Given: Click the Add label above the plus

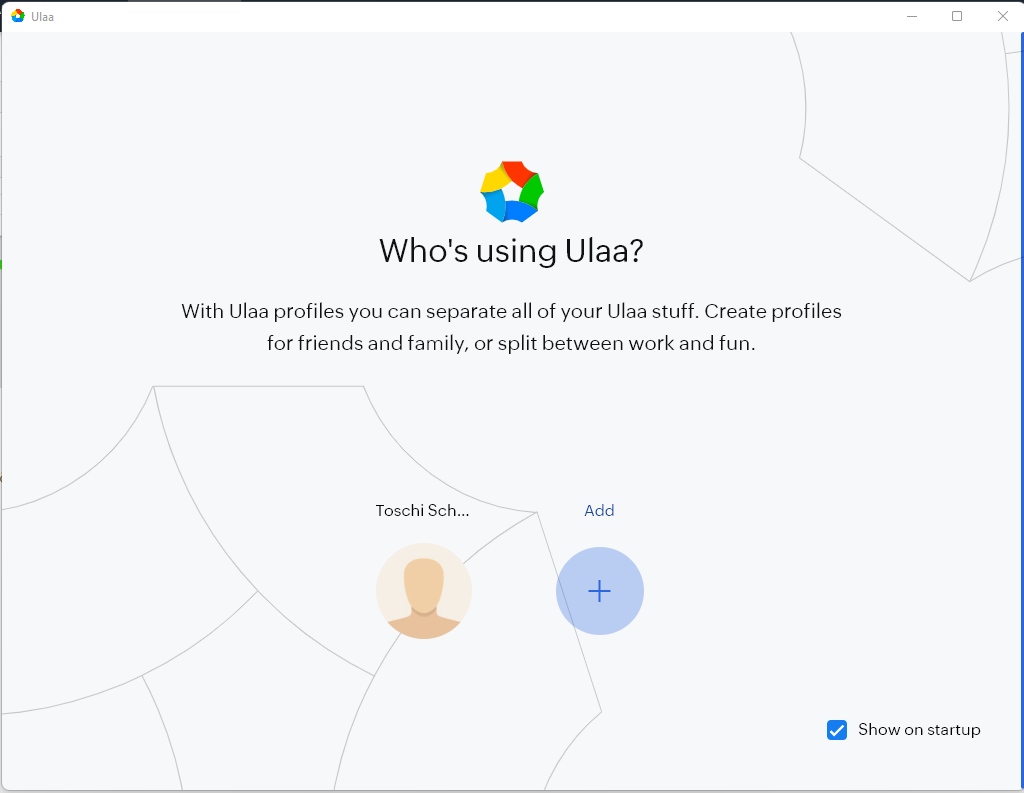Looking at the screenshot, I should (599, 510).
